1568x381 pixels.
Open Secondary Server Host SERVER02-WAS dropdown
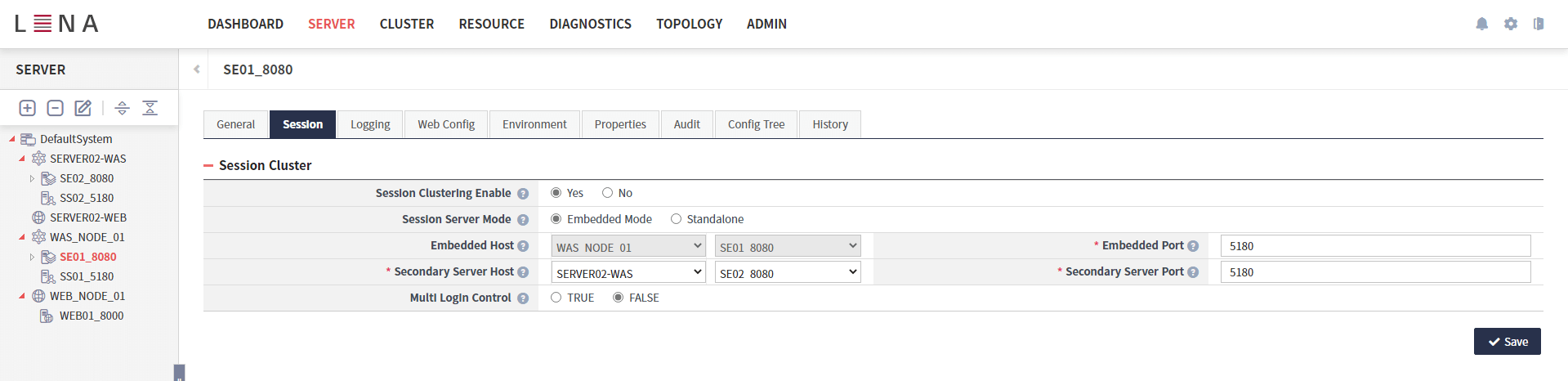[628, 272]
